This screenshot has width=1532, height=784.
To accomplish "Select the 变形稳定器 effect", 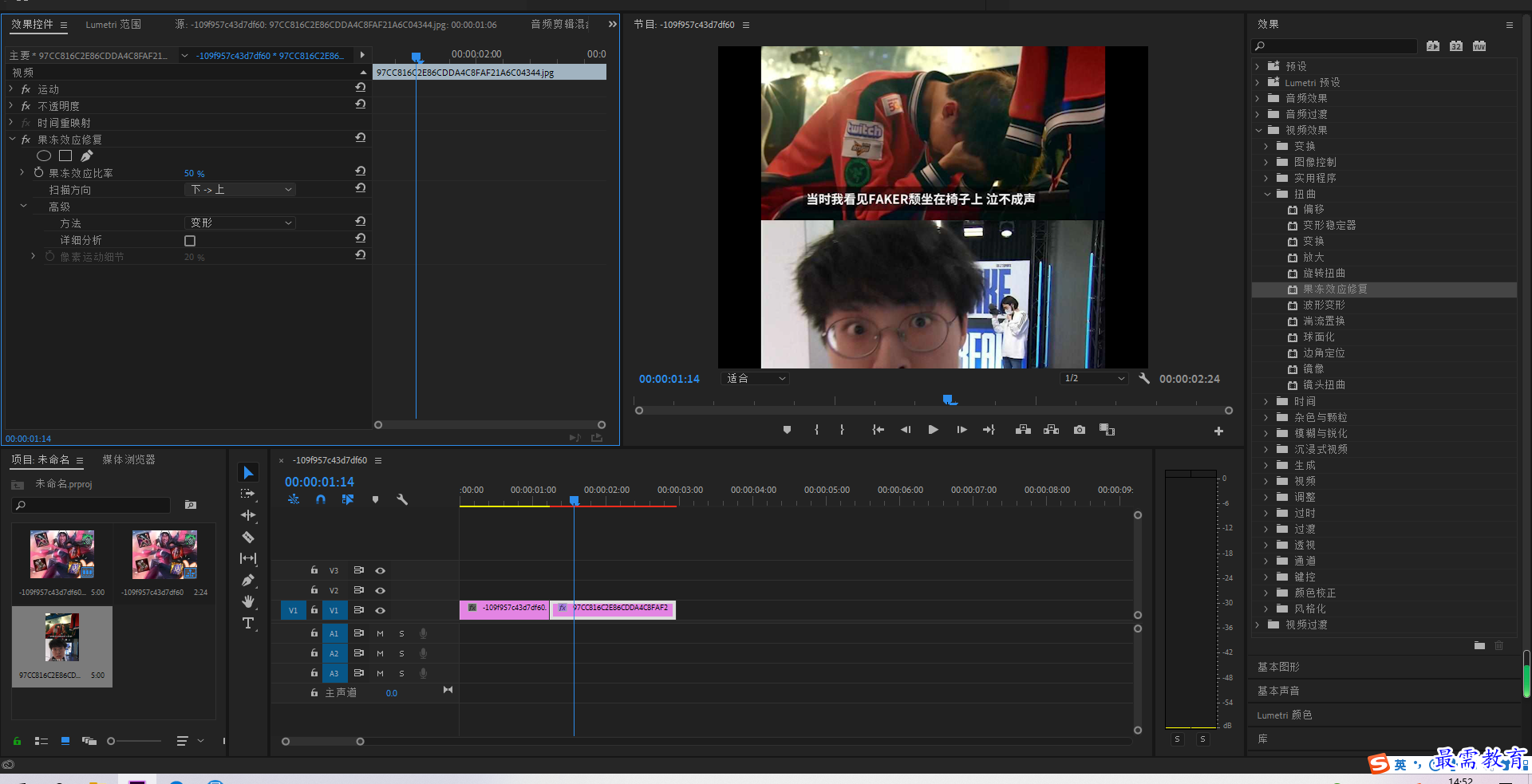I will point(1329,226).
